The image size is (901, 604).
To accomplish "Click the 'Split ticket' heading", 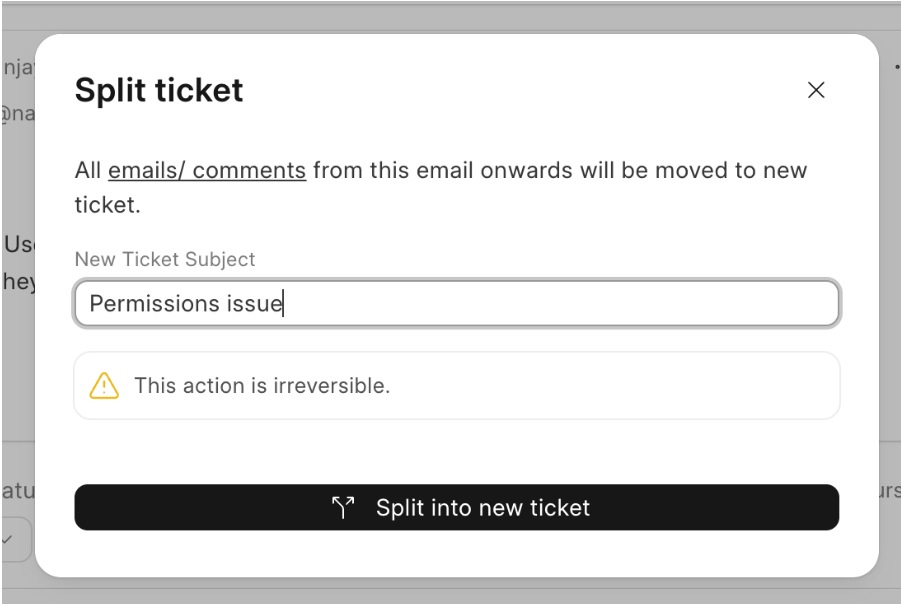I will [159, 90].
